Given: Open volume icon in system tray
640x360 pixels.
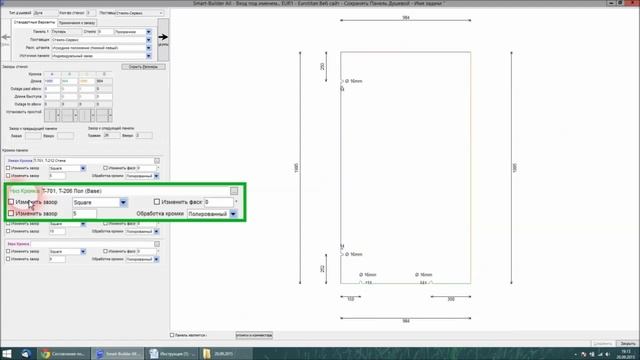Looking at the screenshot, I should (x=608, y=354).
